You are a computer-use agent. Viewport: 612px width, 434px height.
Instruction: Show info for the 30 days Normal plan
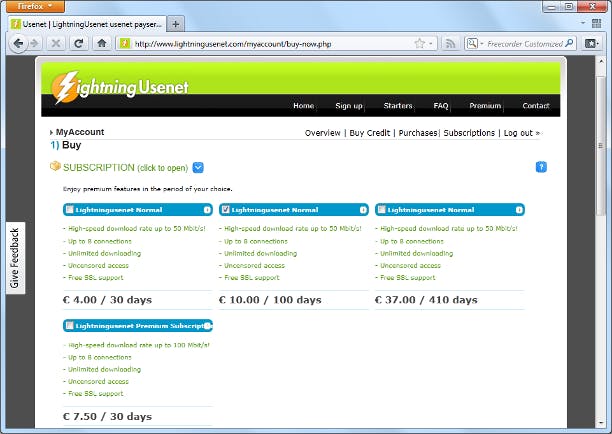click(207, 210)
